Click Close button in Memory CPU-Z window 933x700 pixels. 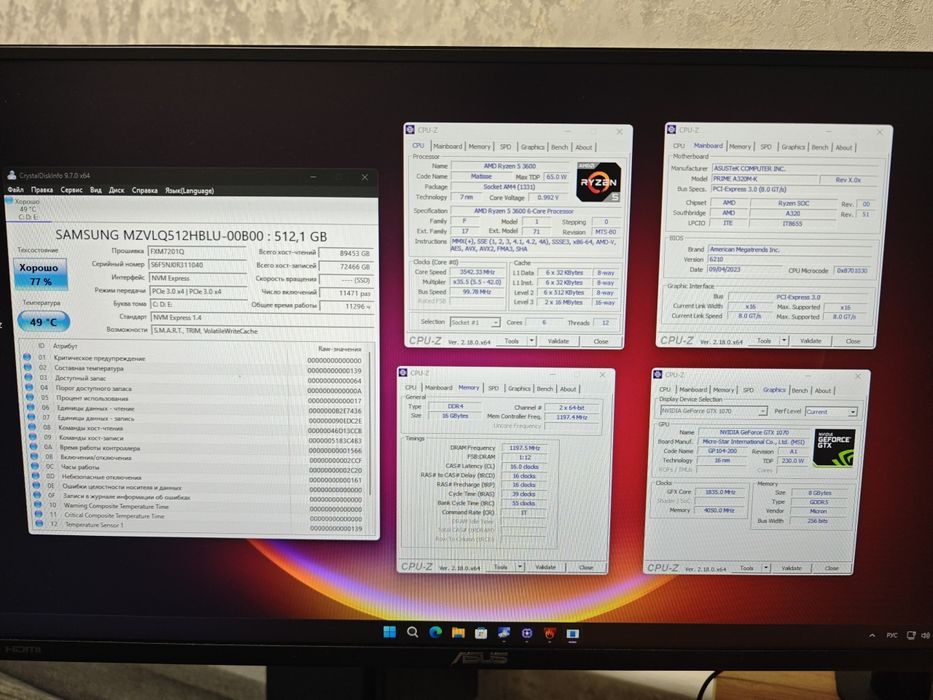(x=586, y=567)
